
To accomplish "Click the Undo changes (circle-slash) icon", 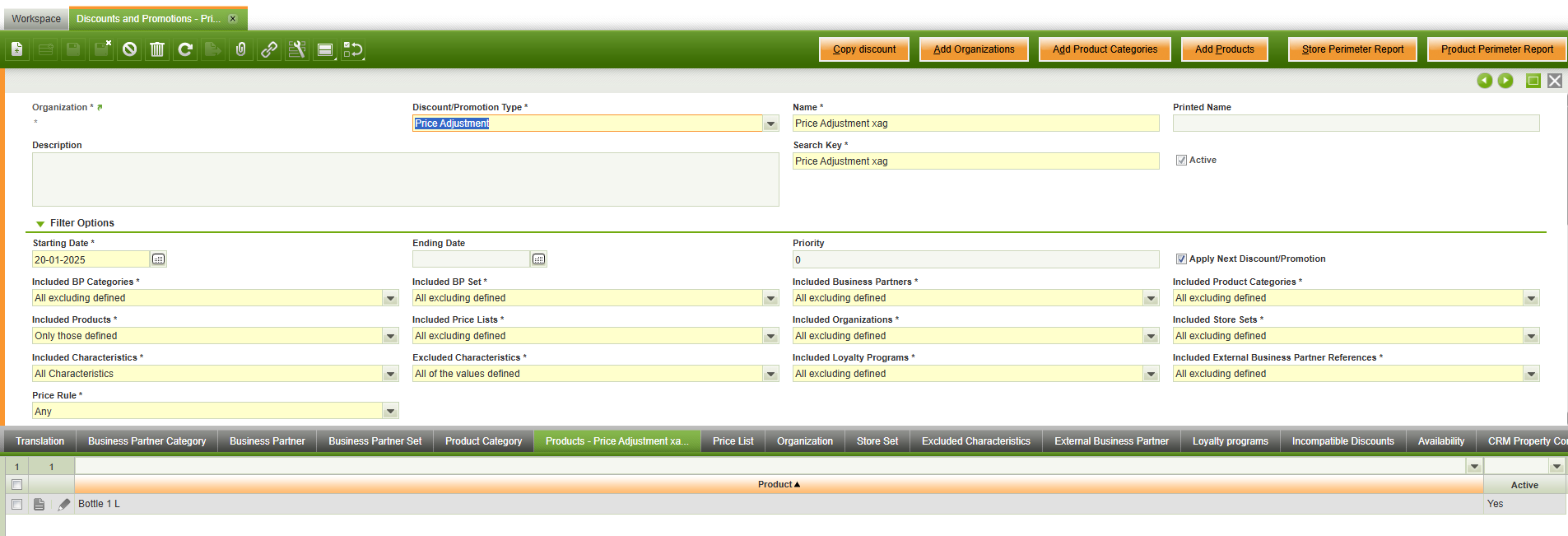I will [x=129, y=49].
